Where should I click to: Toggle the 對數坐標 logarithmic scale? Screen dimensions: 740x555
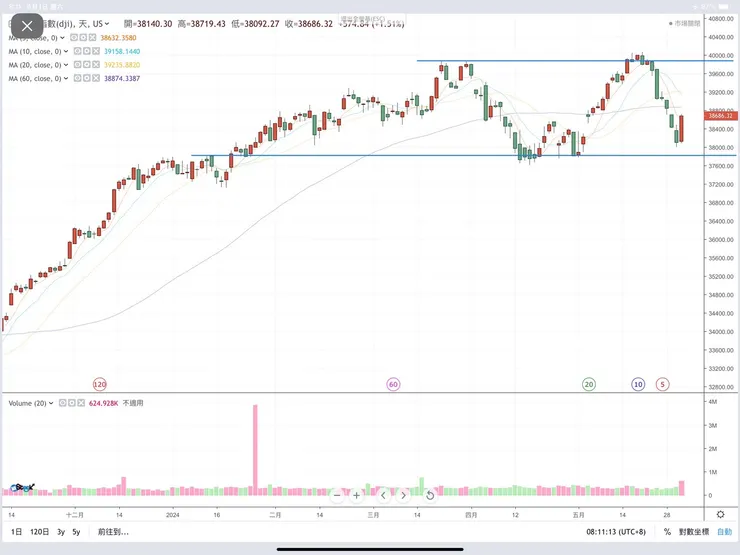(694, 532)
